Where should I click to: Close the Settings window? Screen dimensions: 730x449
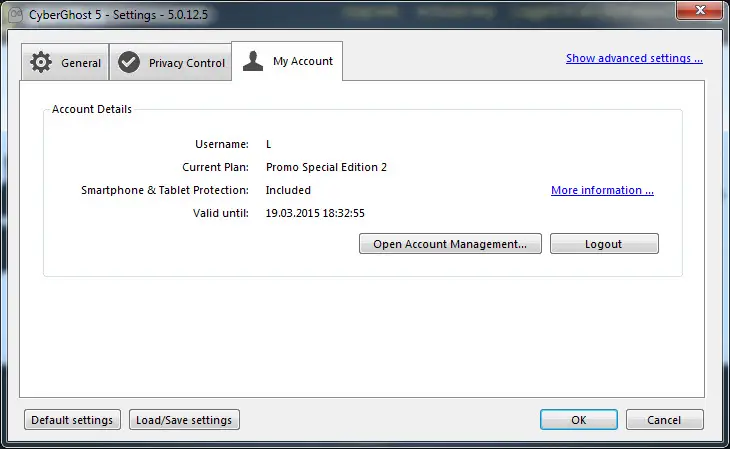point(699,10)
